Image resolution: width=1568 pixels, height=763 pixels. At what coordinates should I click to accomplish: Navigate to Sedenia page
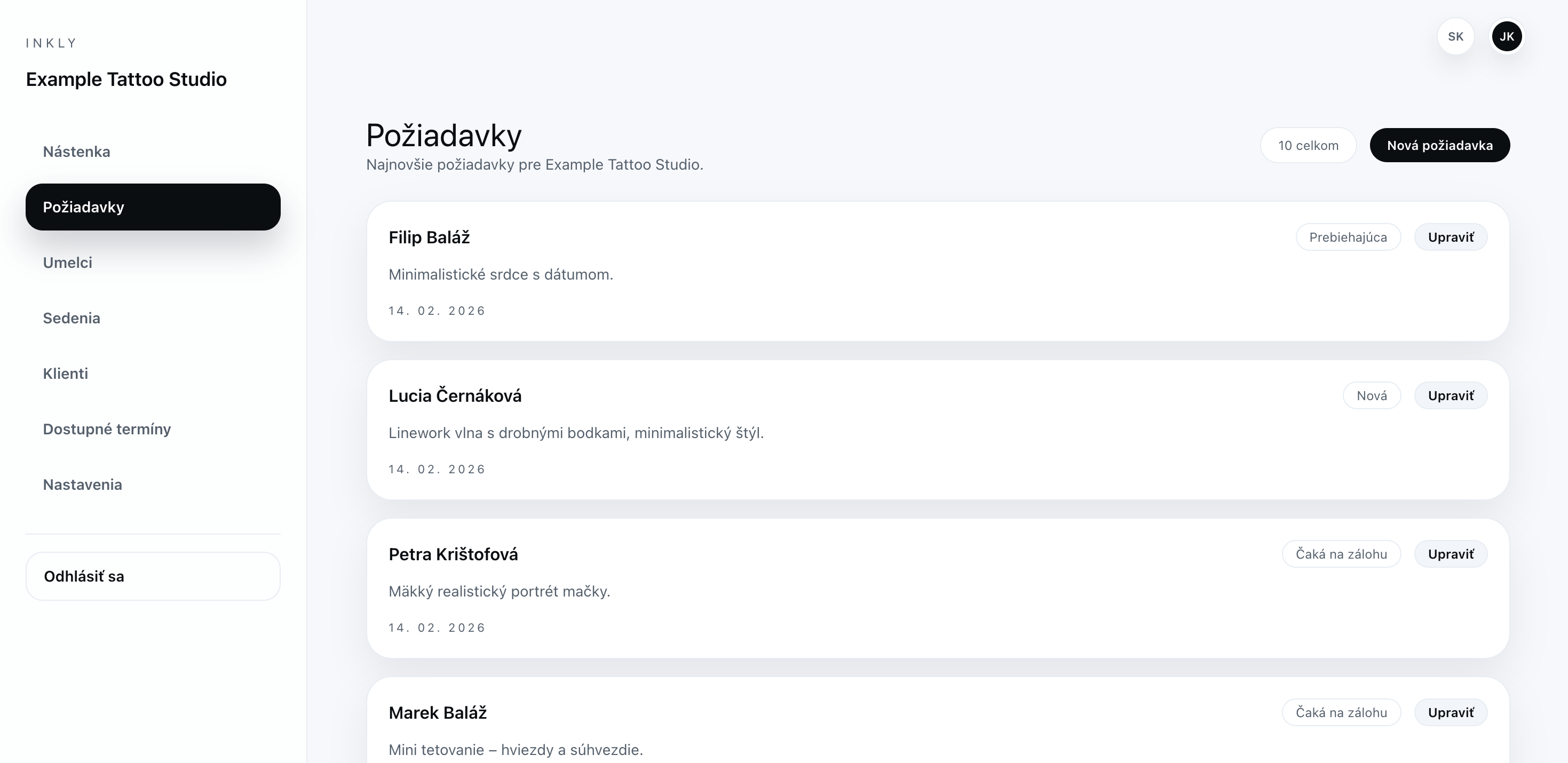click(71, 318)
